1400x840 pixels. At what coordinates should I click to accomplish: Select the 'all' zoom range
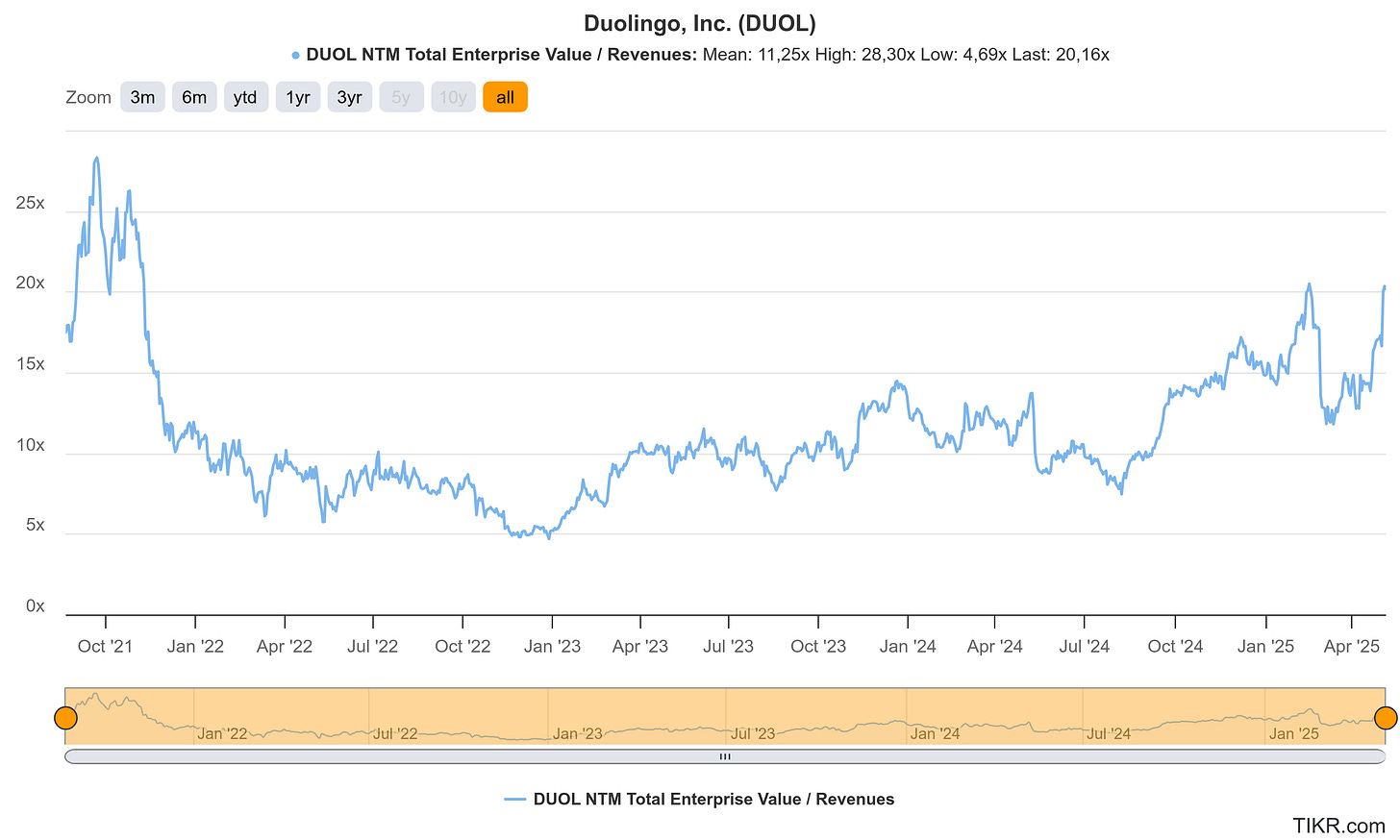[x=505, y=97]
